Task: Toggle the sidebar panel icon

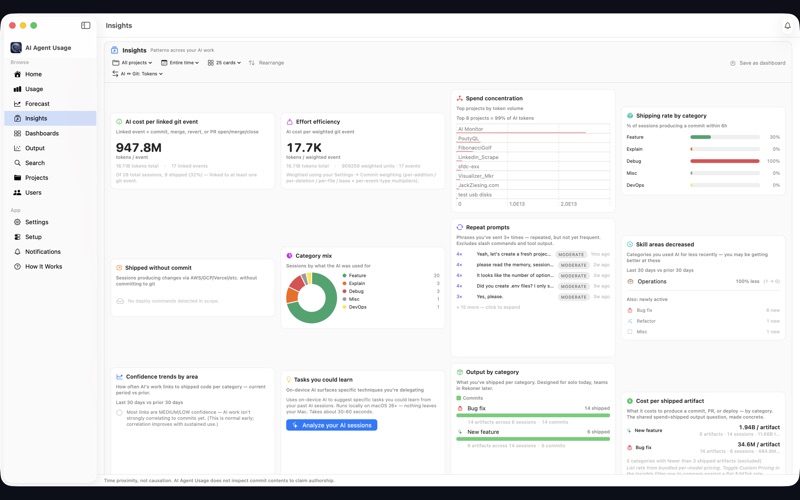Action: coord(86,26)
